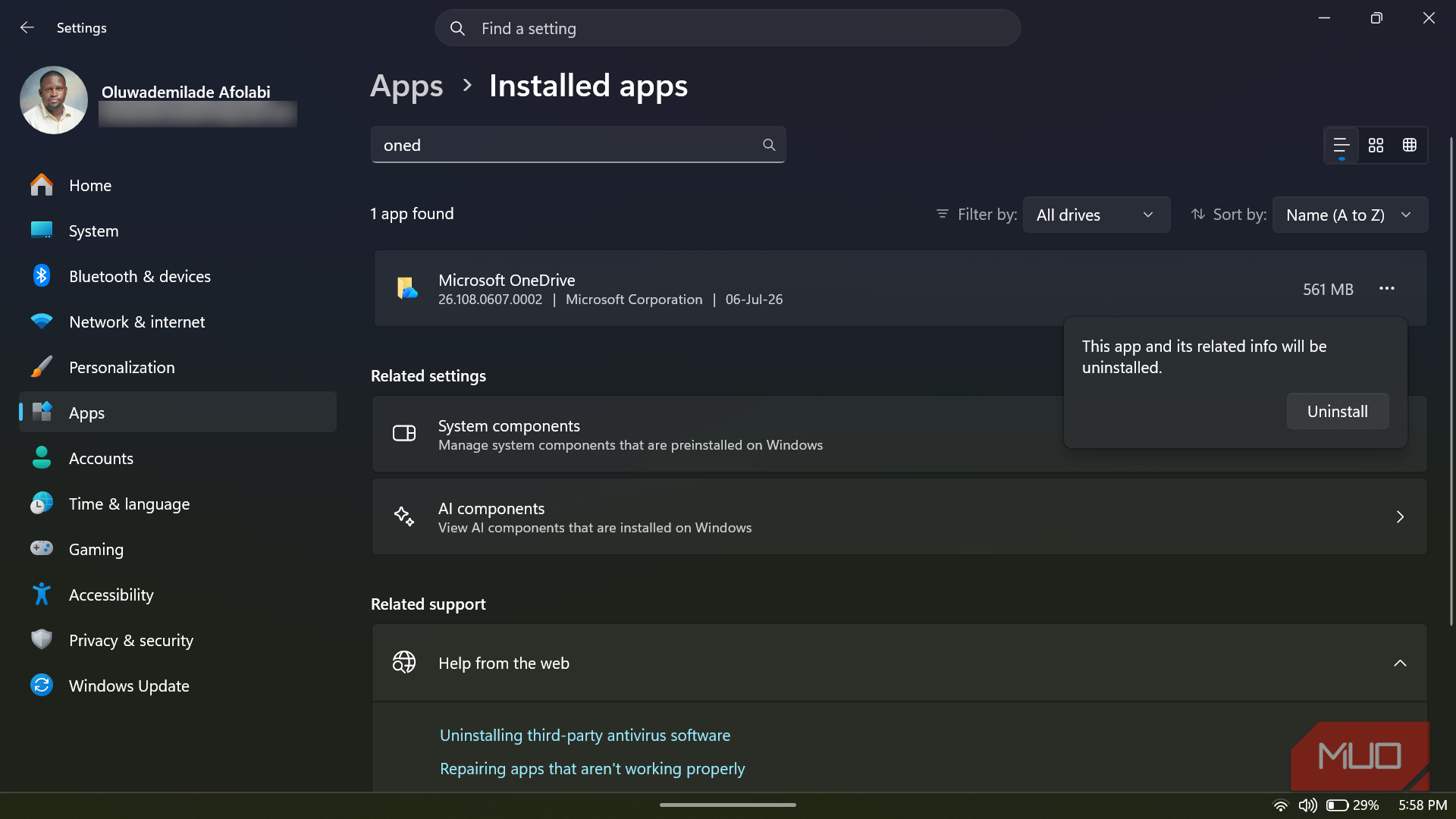
Task: Switch to list view layout
Action: (x=1341, y=145)
